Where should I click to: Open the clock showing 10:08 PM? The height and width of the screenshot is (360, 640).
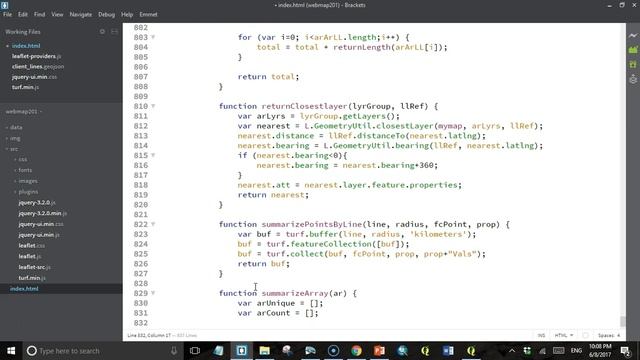click(600, 351)
